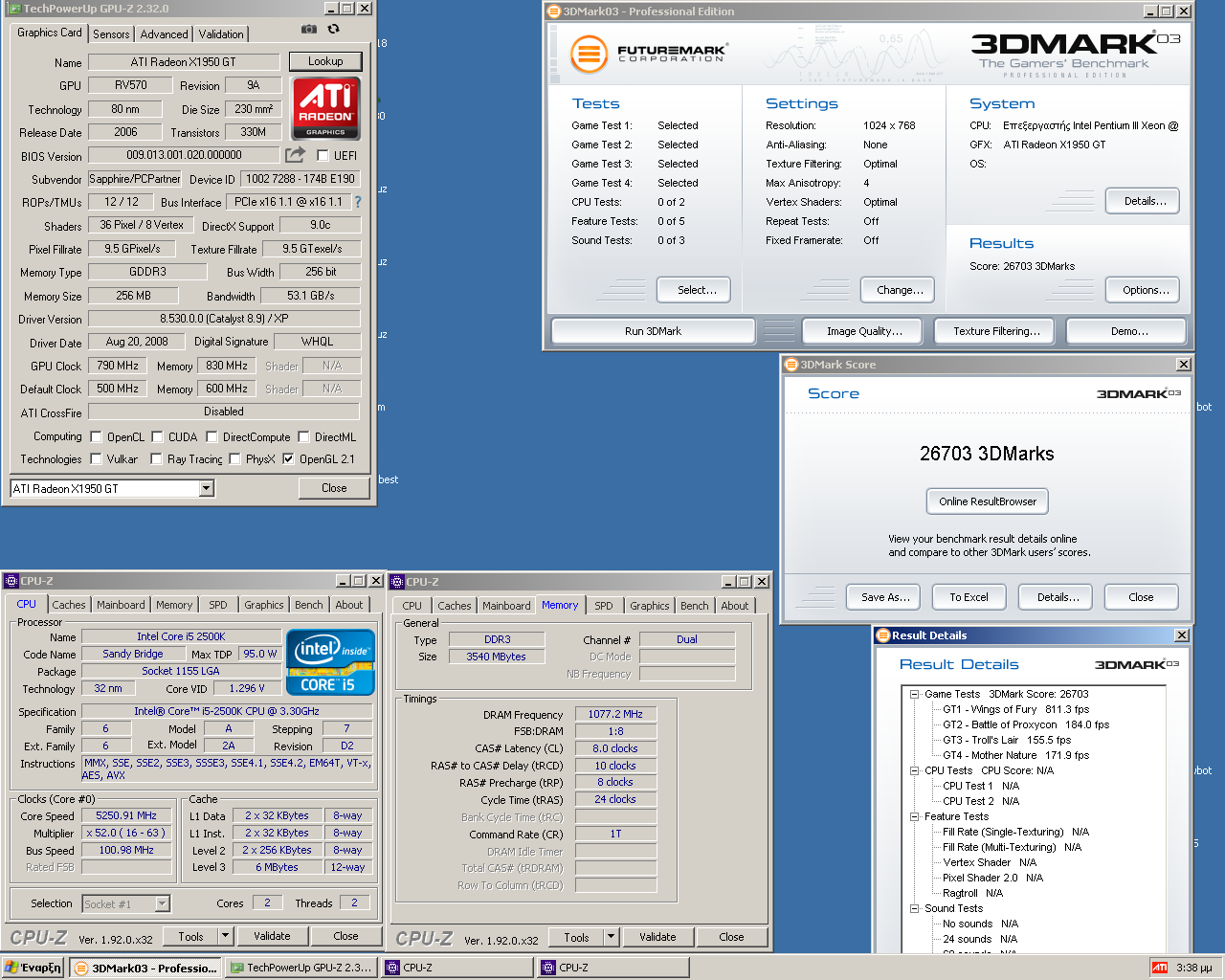Open SPD tab in right CPU-Z

(x=603, y=606)
